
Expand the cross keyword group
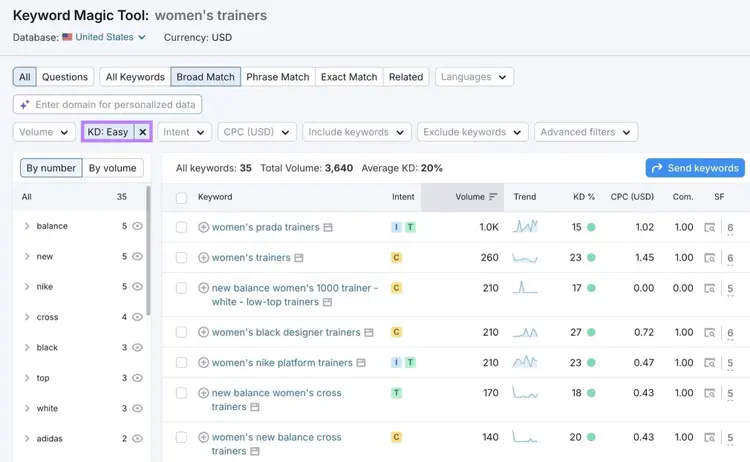tap(27, 317)
